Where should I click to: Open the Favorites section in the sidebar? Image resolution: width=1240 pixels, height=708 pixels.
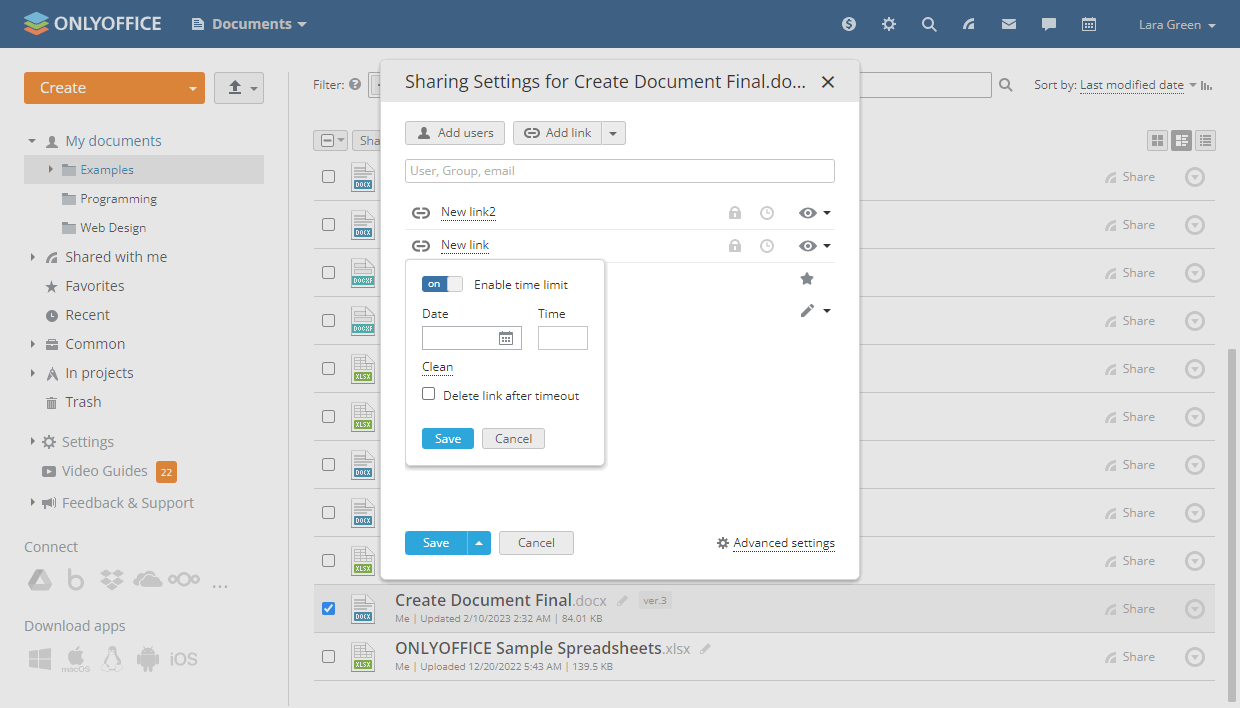pos(95,286)
